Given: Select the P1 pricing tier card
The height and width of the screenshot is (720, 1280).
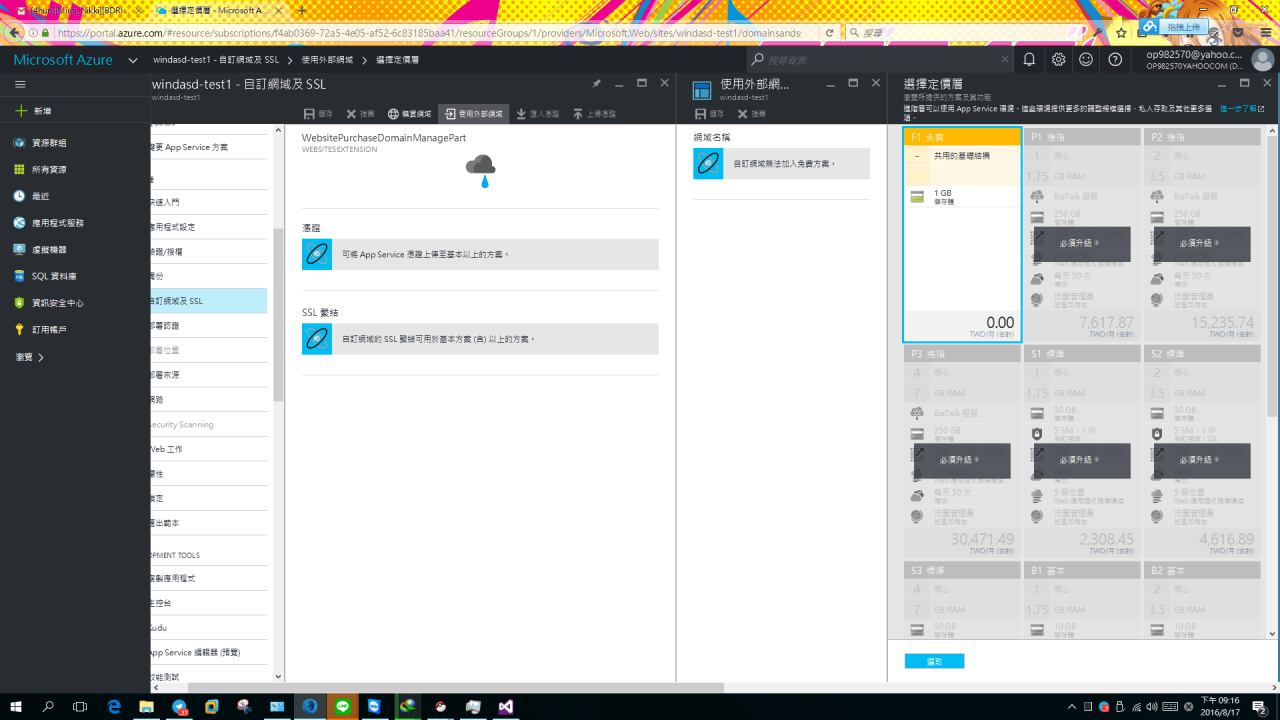Looking at the screenshot, I should [1081, 234].
